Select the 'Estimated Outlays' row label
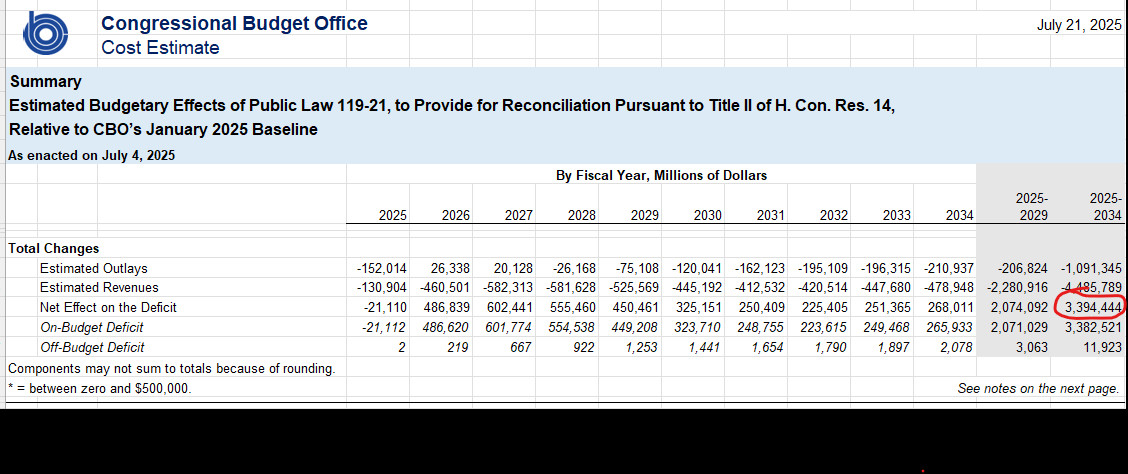The height and width of the screenshot is (474, 1128). tap(94, 268)
